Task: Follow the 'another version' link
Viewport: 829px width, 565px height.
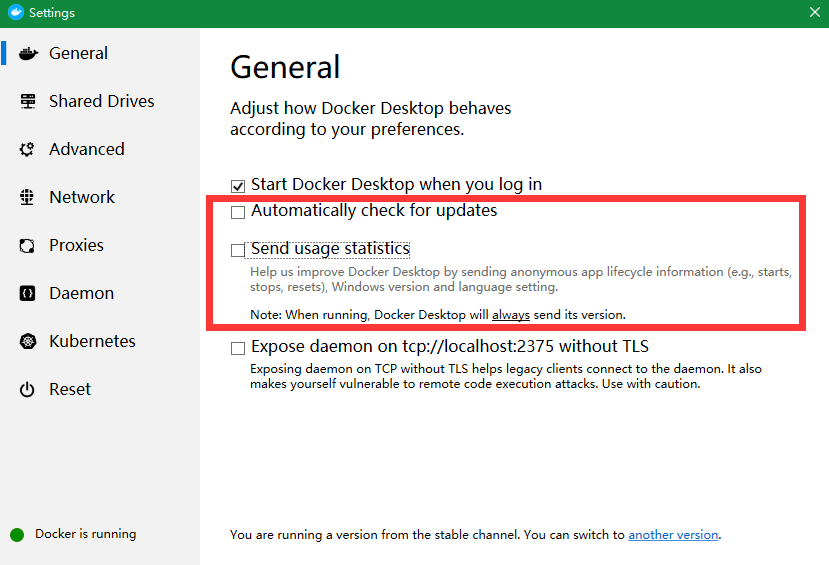Action: (673, 535)
